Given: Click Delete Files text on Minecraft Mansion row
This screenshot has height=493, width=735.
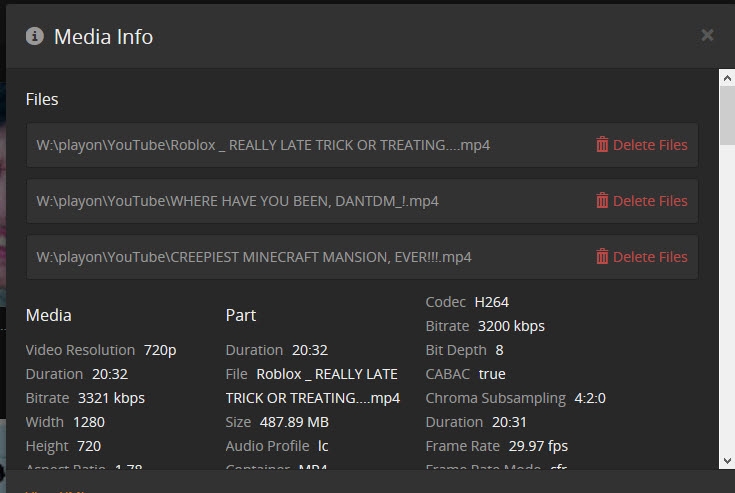Looking at the screenshot, I should coord(650,257).
